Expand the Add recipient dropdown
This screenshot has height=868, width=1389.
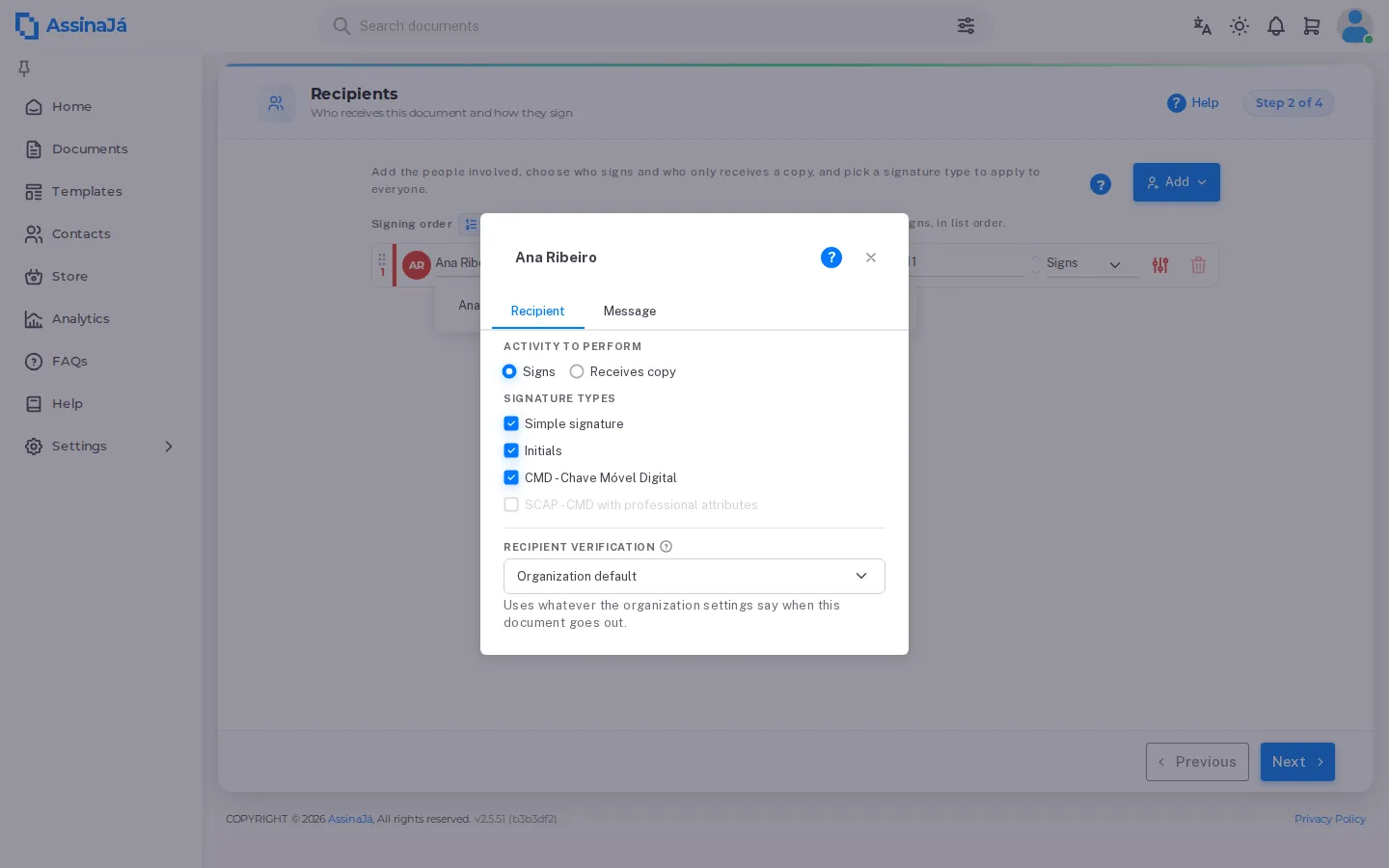[x=1177, y=182]
